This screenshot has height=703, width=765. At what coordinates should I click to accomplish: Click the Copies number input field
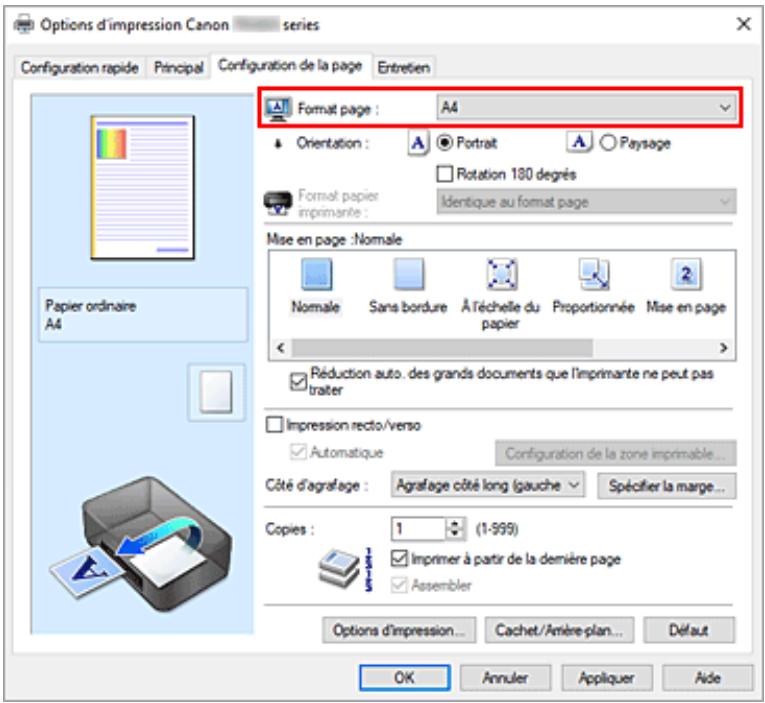[419, 529]
